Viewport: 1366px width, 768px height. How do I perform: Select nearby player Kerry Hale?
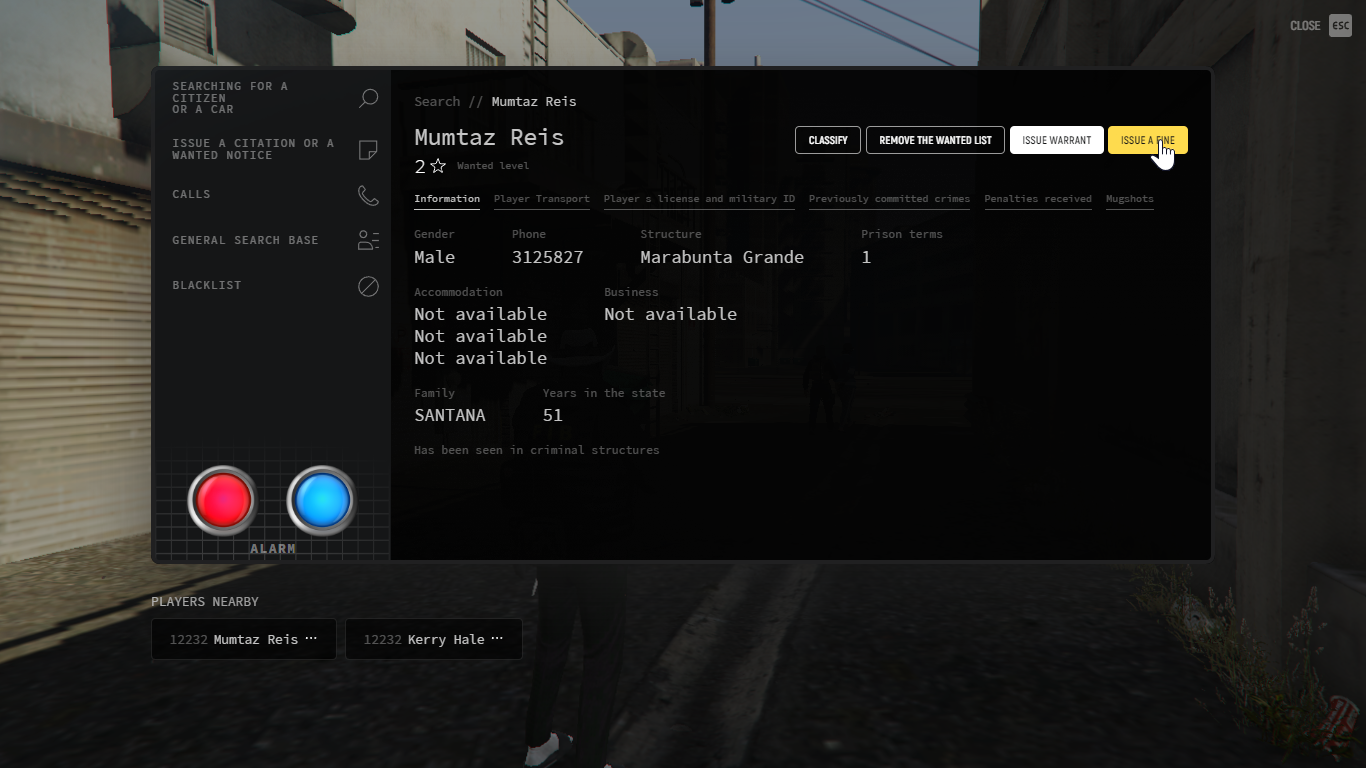click(x=434, y=639)
